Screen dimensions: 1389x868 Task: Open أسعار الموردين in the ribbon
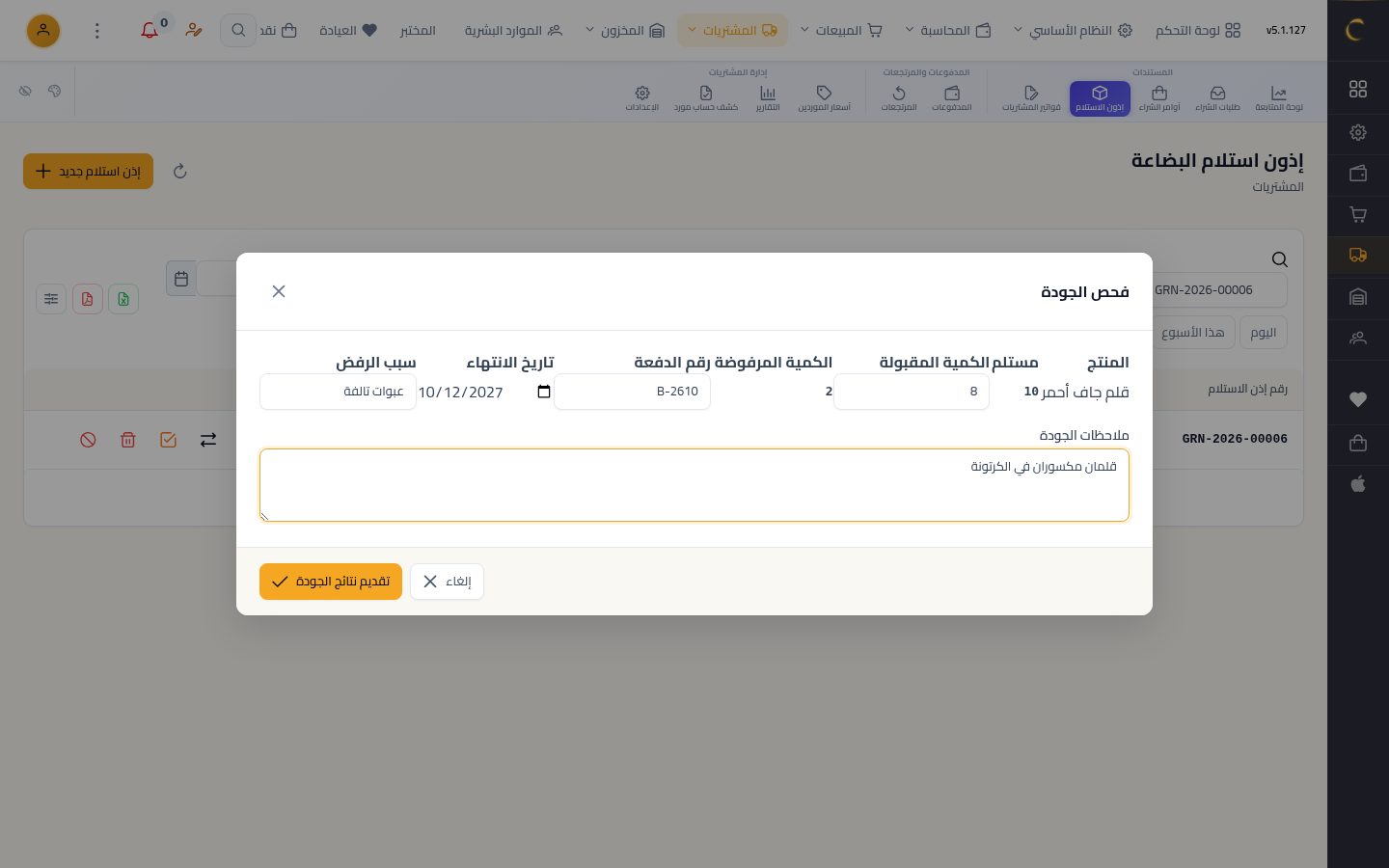(824, 98)
